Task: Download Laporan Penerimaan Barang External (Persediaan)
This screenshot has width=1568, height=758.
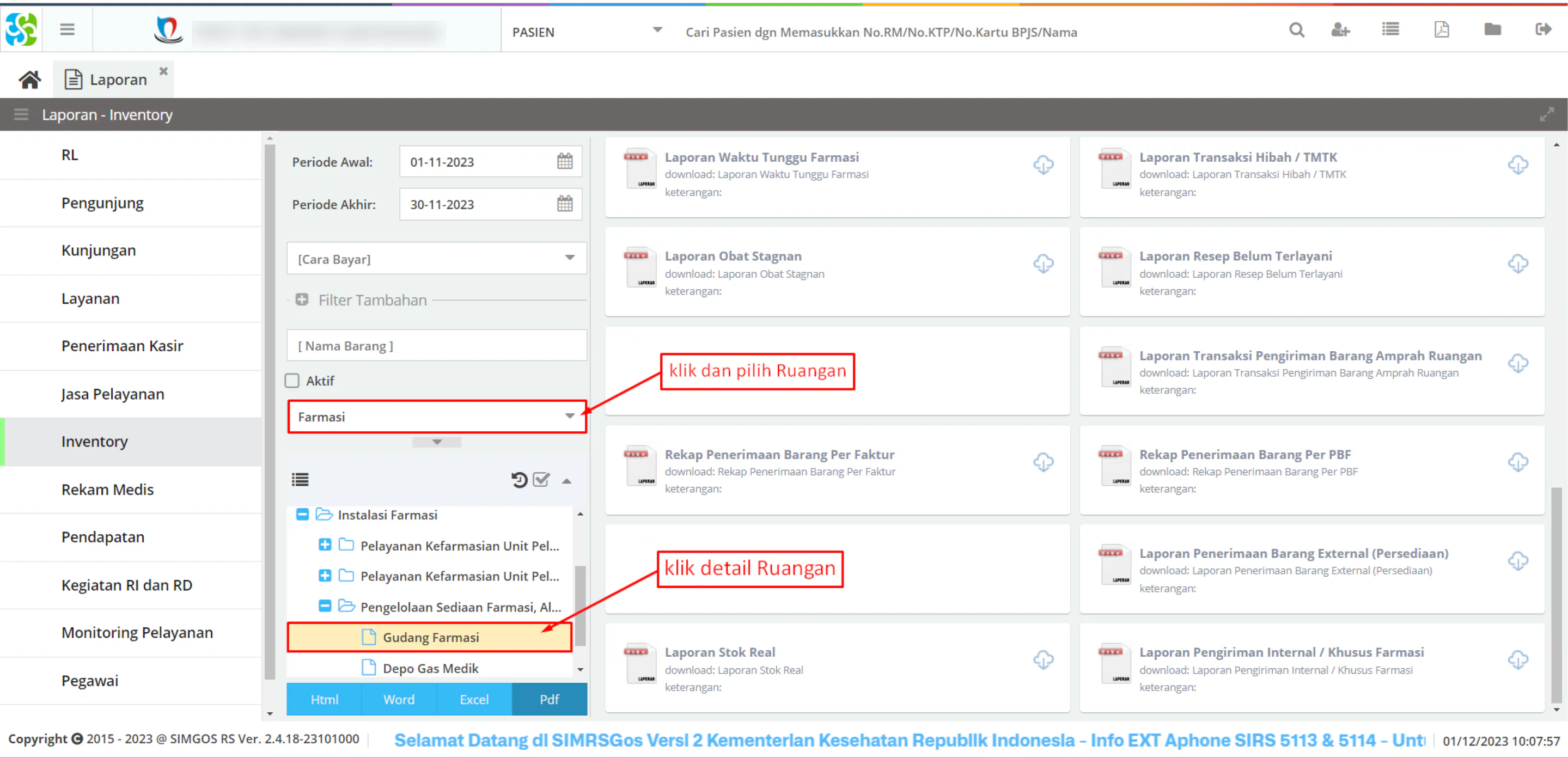Action: (x=1518, y=561)
